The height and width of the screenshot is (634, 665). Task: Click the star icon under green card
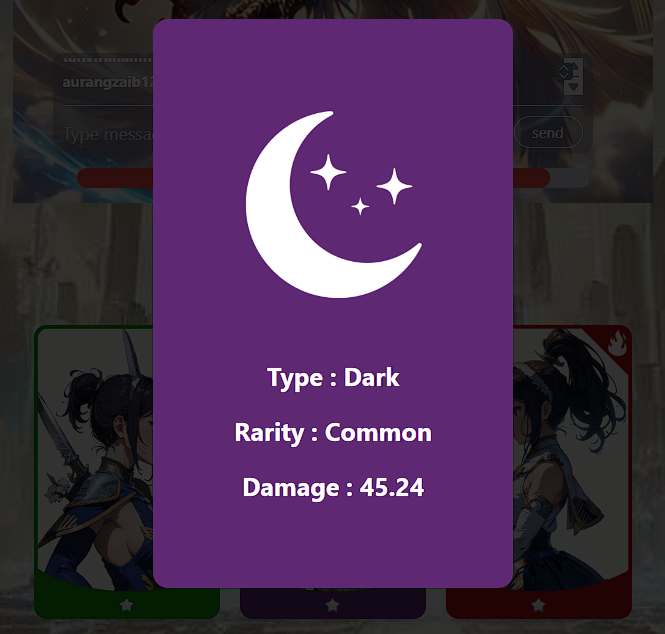126,605
